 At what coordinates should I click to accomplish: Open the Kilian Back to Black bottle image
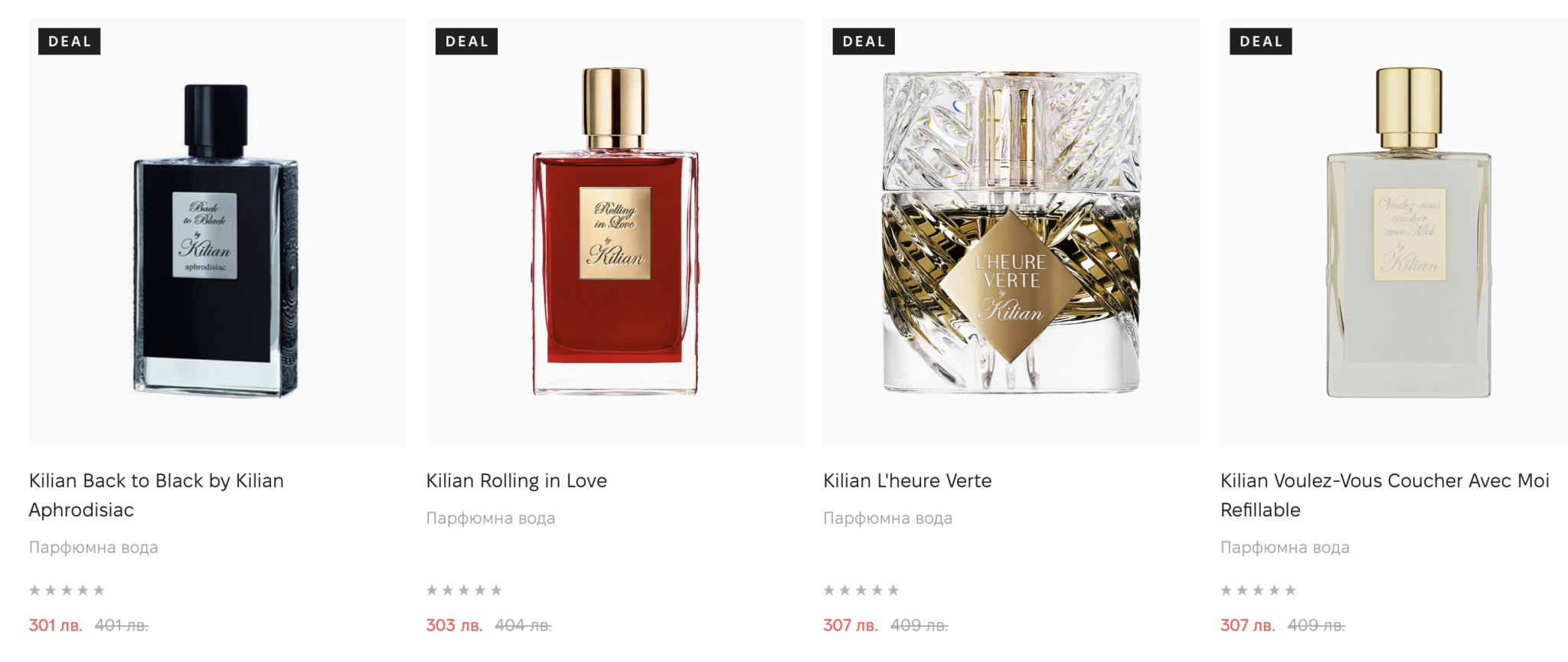217,232
